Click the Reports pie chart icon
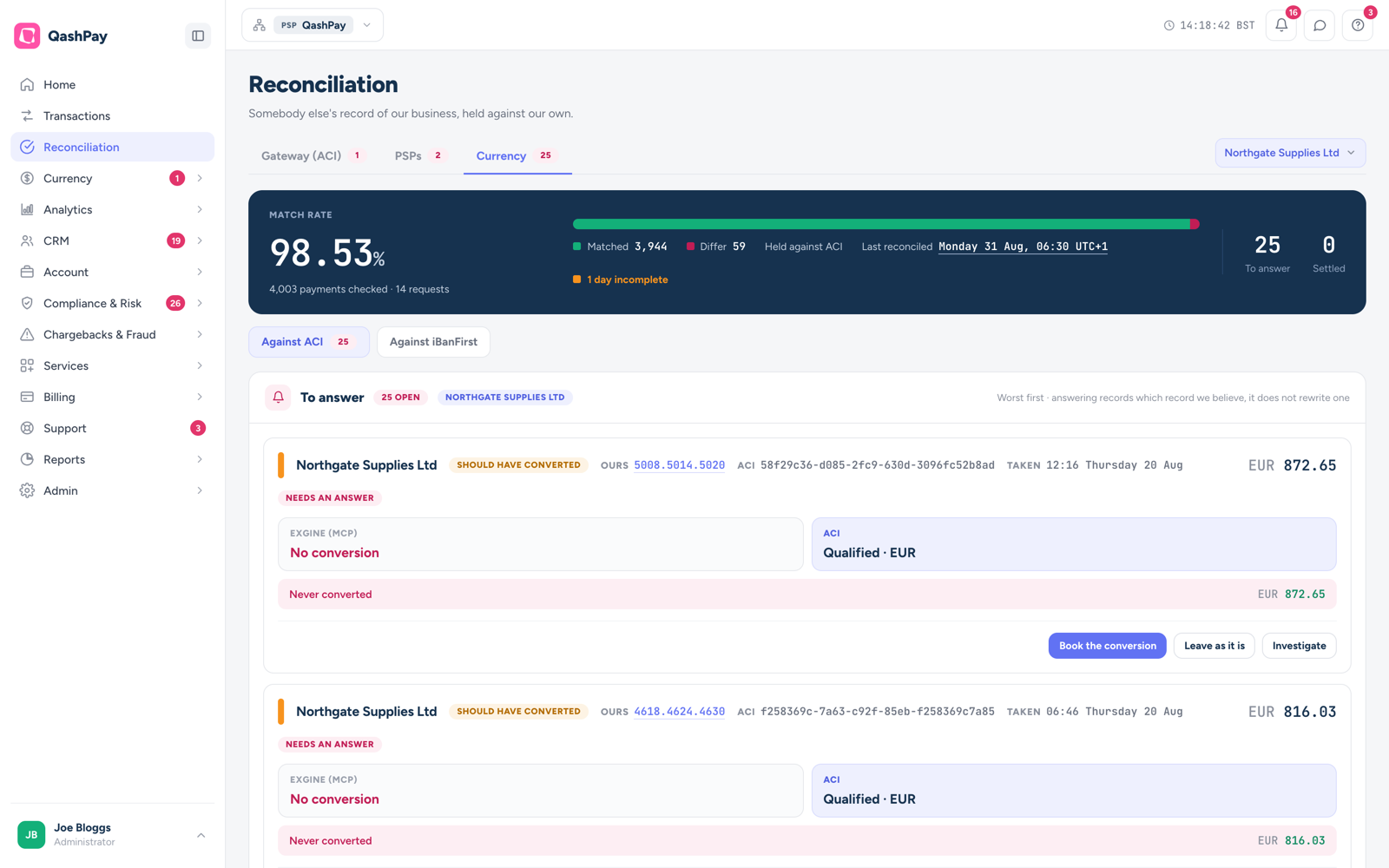 (x=27, y=459)
